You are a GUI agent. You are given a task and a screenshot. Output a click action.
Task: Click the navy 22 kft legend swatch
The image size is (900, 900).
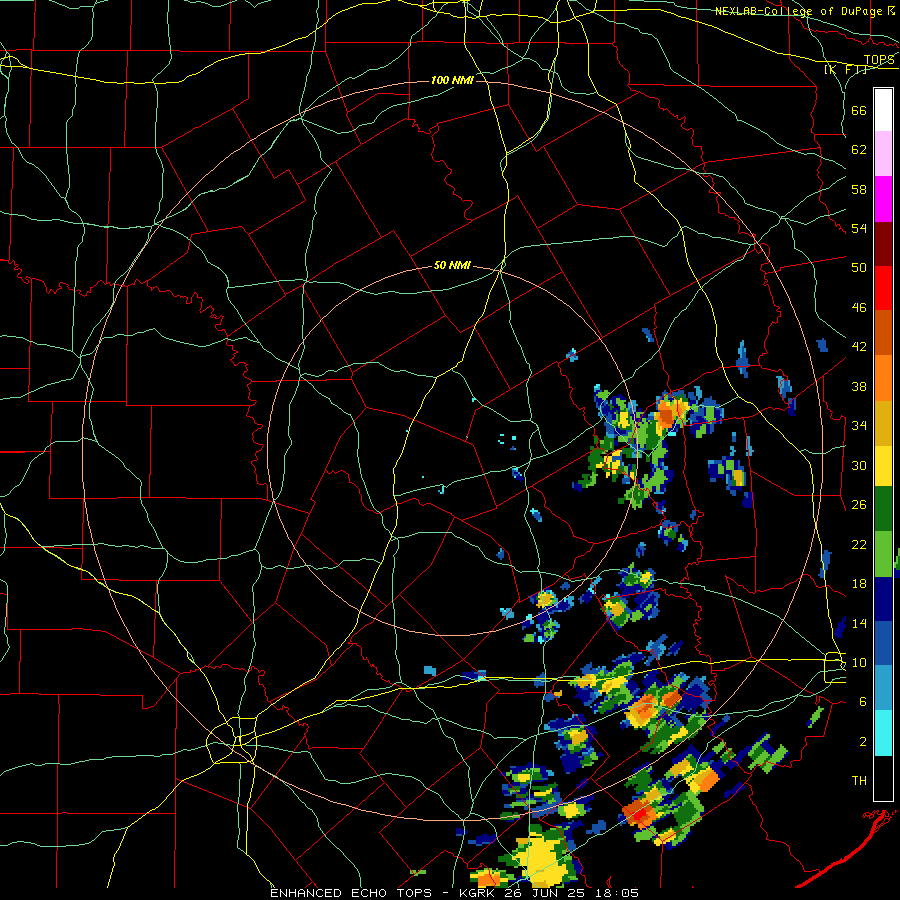[883, 599]
